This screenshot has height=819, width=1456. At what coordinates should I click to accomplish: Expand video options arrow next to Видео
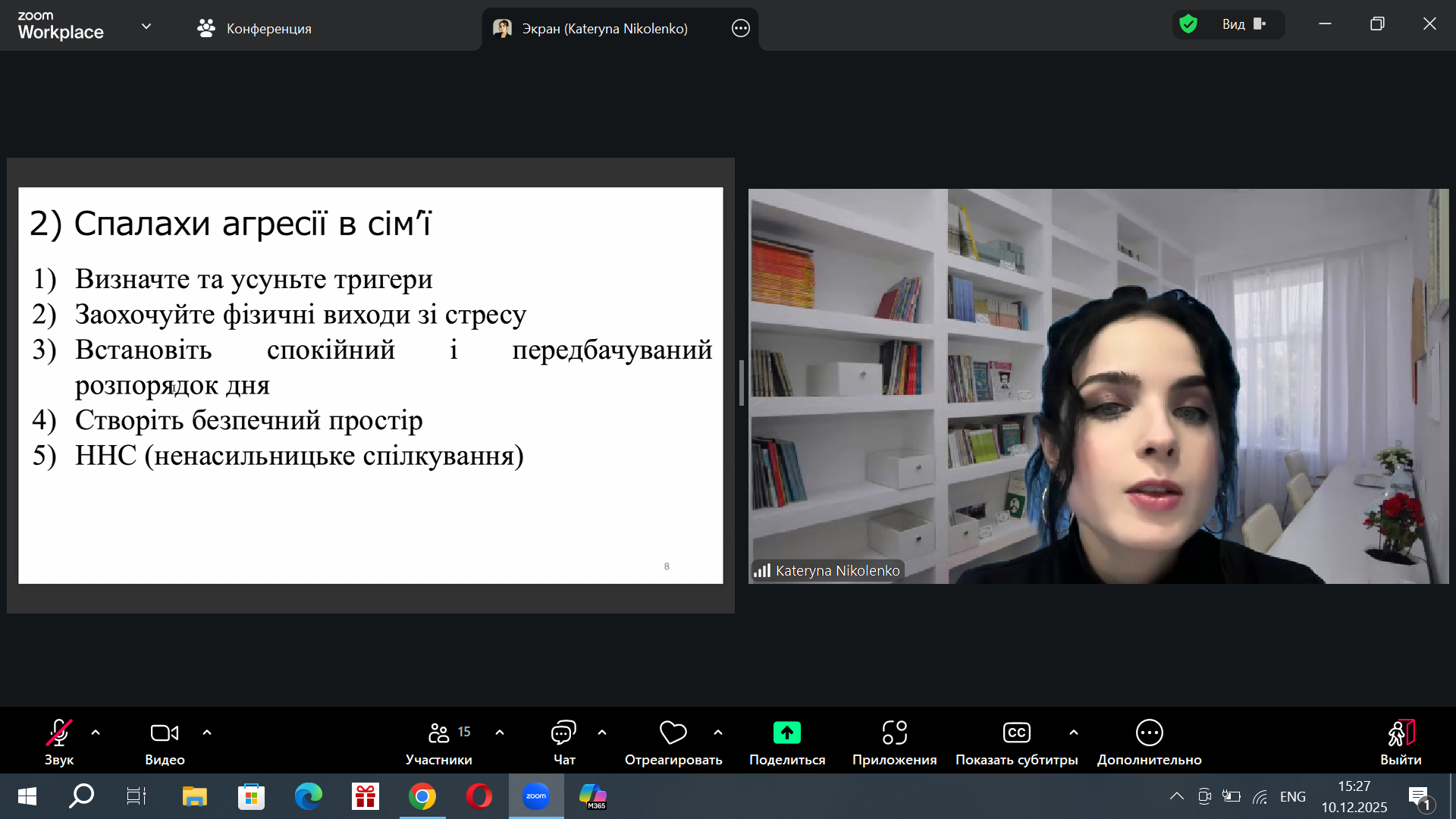207,733
